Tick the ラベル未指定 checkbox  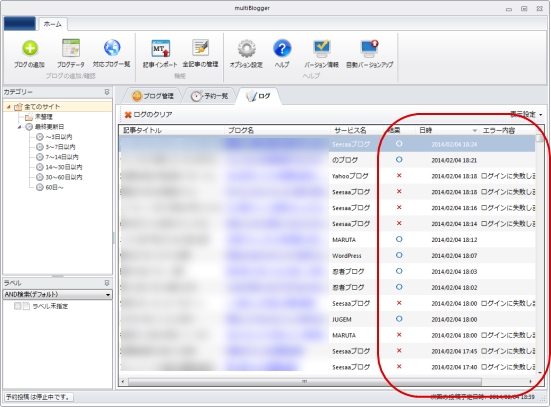18,306
